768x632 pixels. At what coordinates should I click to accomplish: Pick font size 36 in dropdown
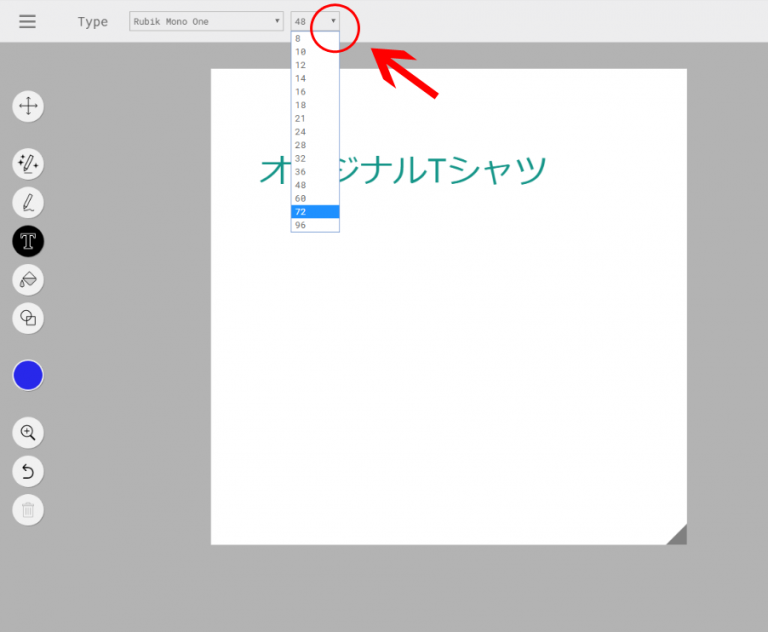pyautogui.click(x=315, y=172)
